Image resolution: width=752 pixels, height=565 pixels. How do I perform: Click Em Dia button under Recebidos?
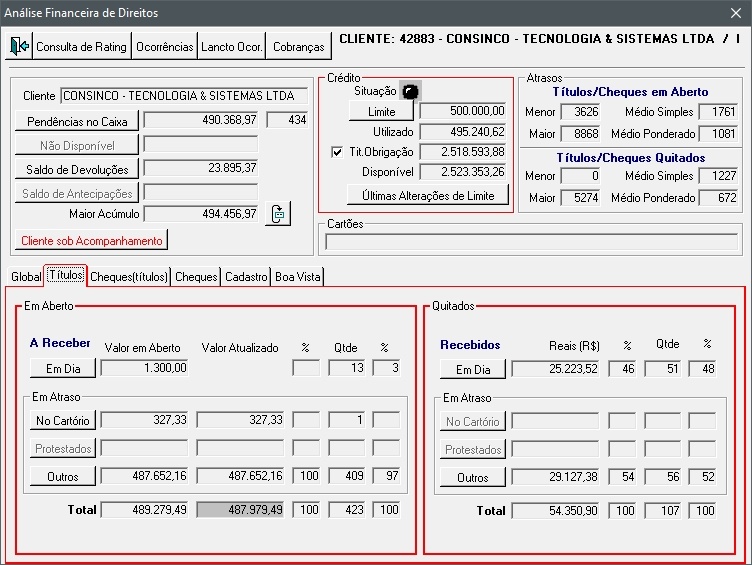(x=473, y=369)
